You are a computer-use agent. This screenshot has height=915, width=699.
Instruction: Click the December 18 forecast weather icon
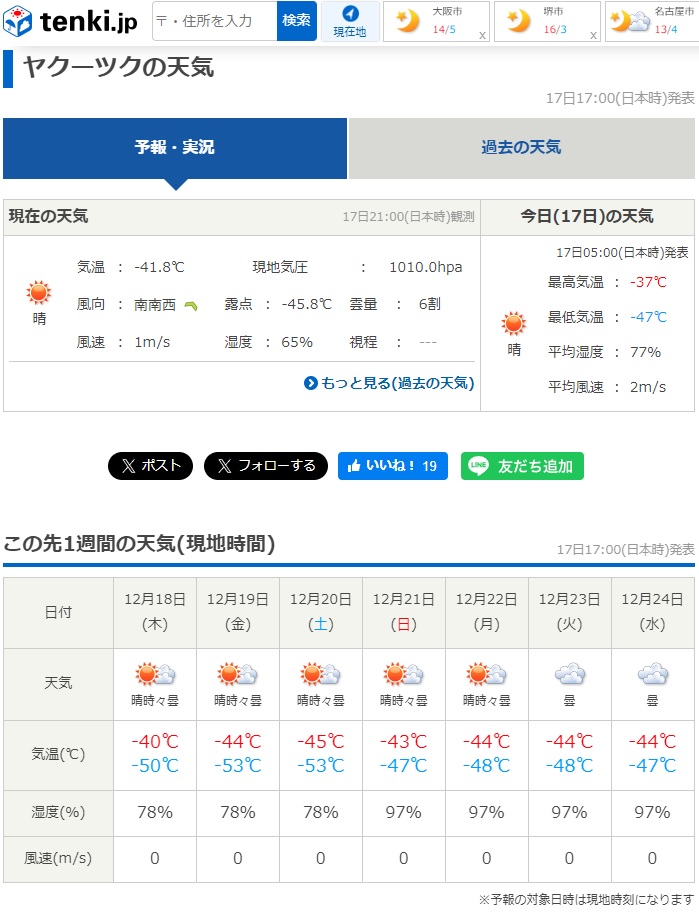(155, 674)
